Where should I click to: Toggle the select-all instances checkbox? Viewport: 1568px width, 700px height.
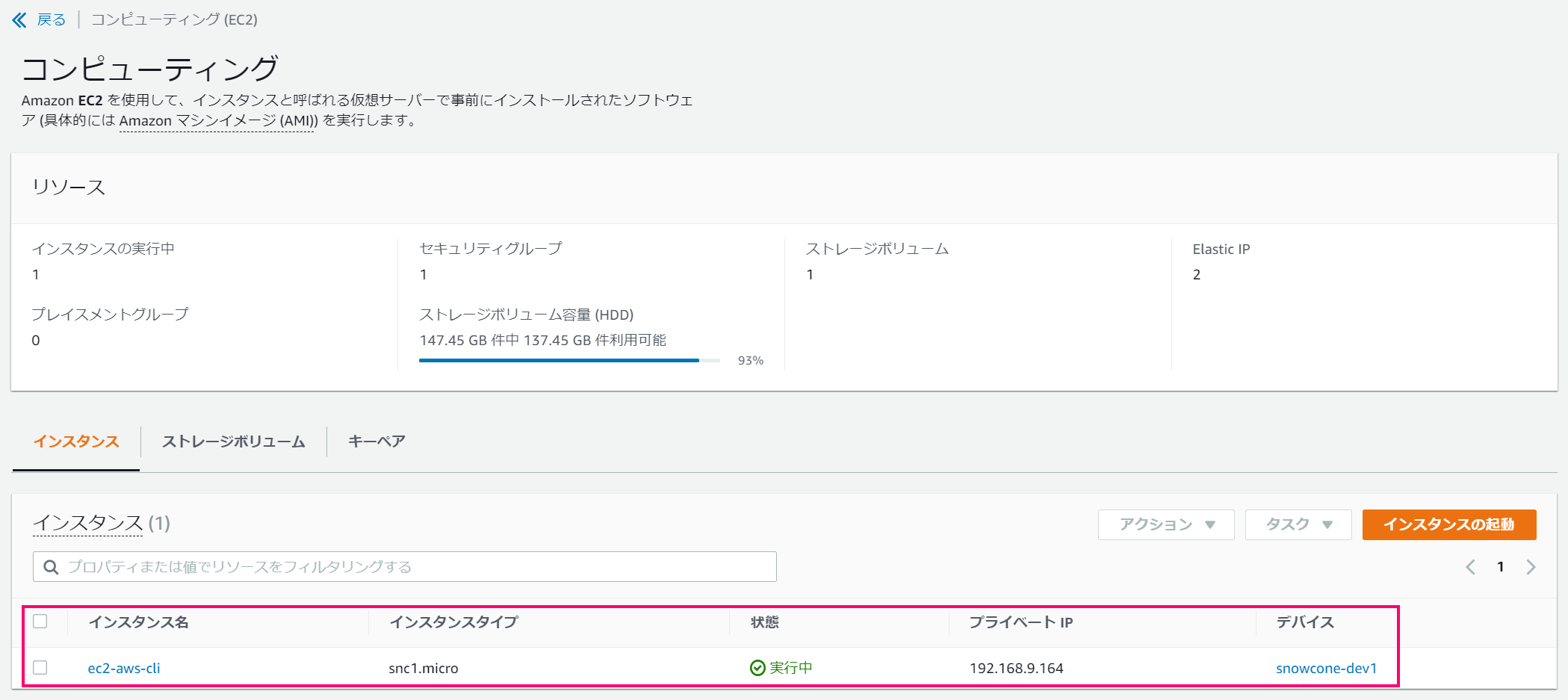click(40, 621)
